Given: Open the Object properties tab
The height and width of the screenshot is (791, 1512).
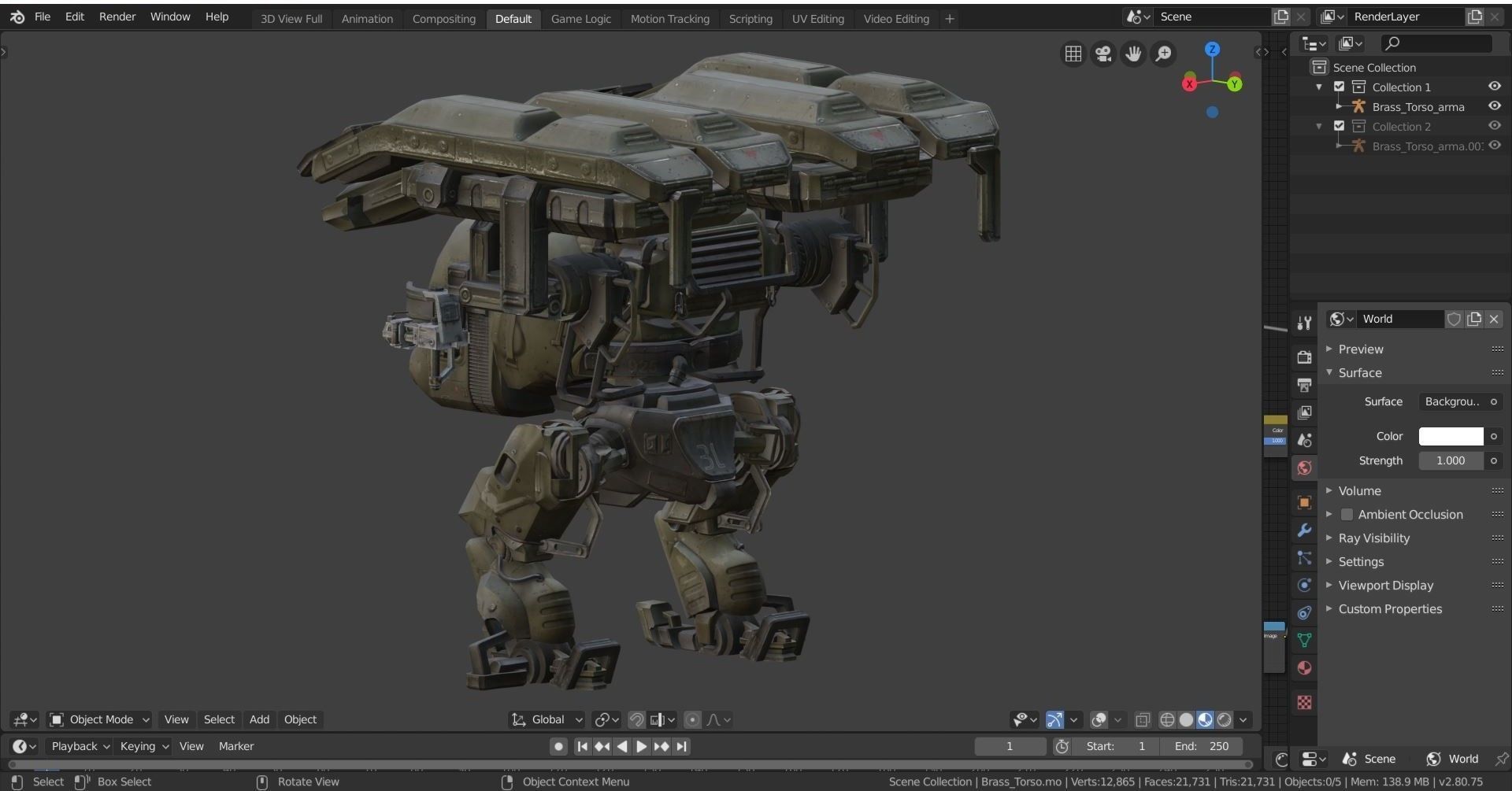Looking at the screenshot, I should coord(1304,502).
